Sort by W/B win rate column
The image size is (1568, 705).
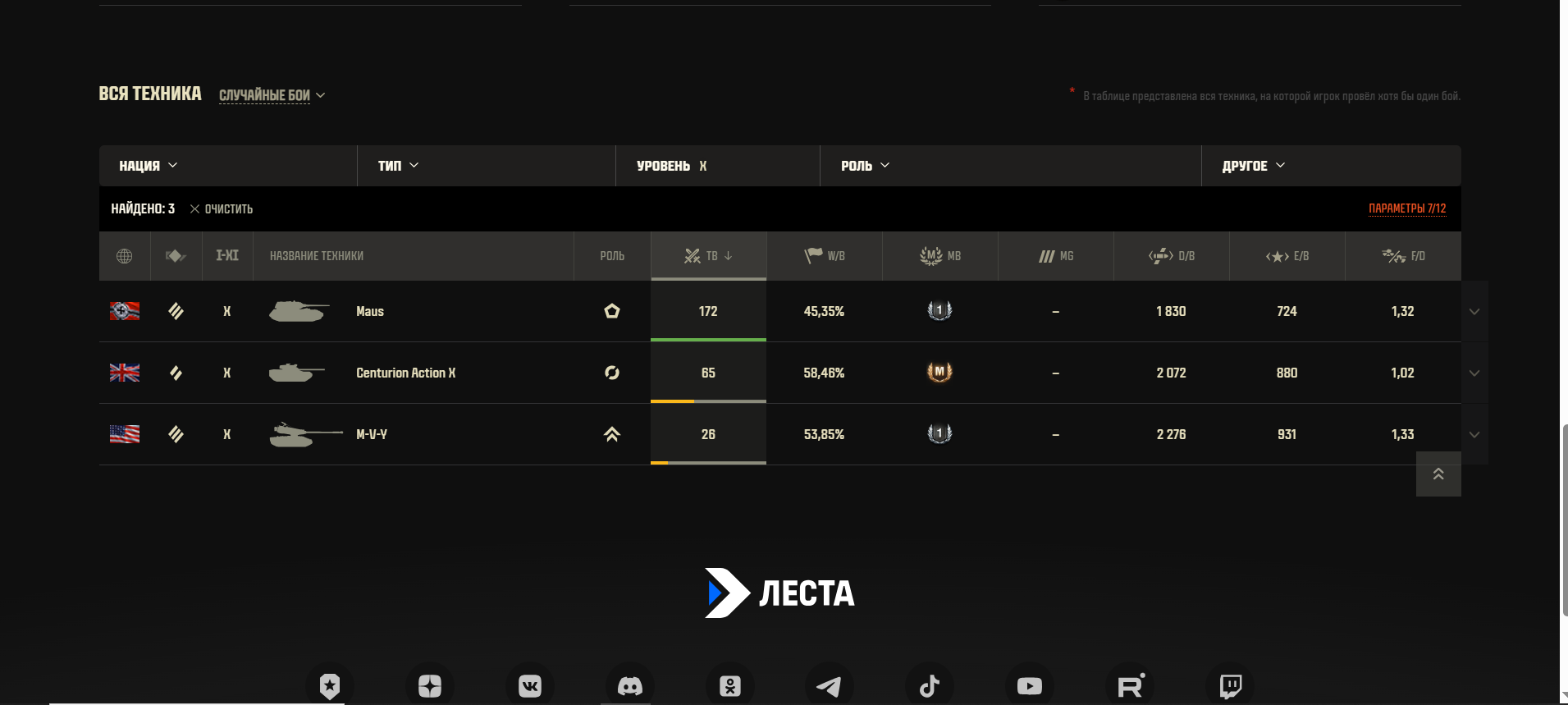[825, 256]
